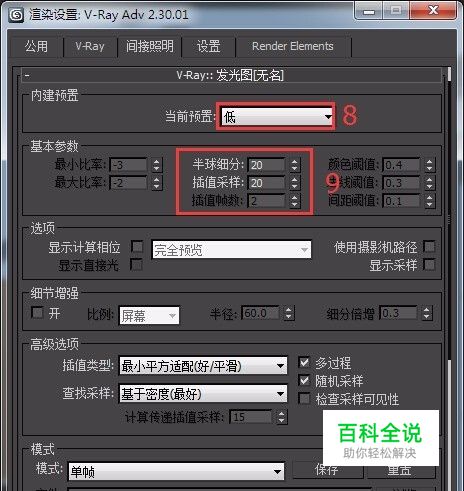464x491 pixels.
Task: Close the 渲染设置 window
Action: coord(433,11)
